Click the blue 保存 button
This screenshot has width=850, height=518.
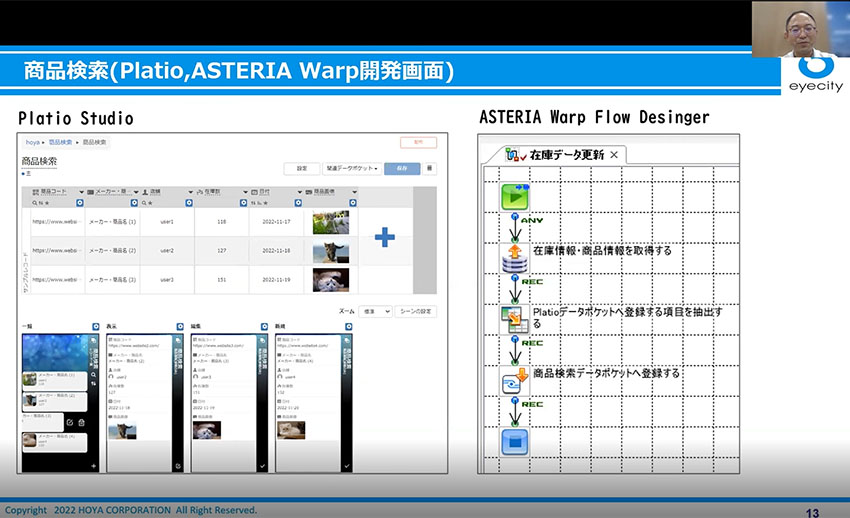[402, 169]
